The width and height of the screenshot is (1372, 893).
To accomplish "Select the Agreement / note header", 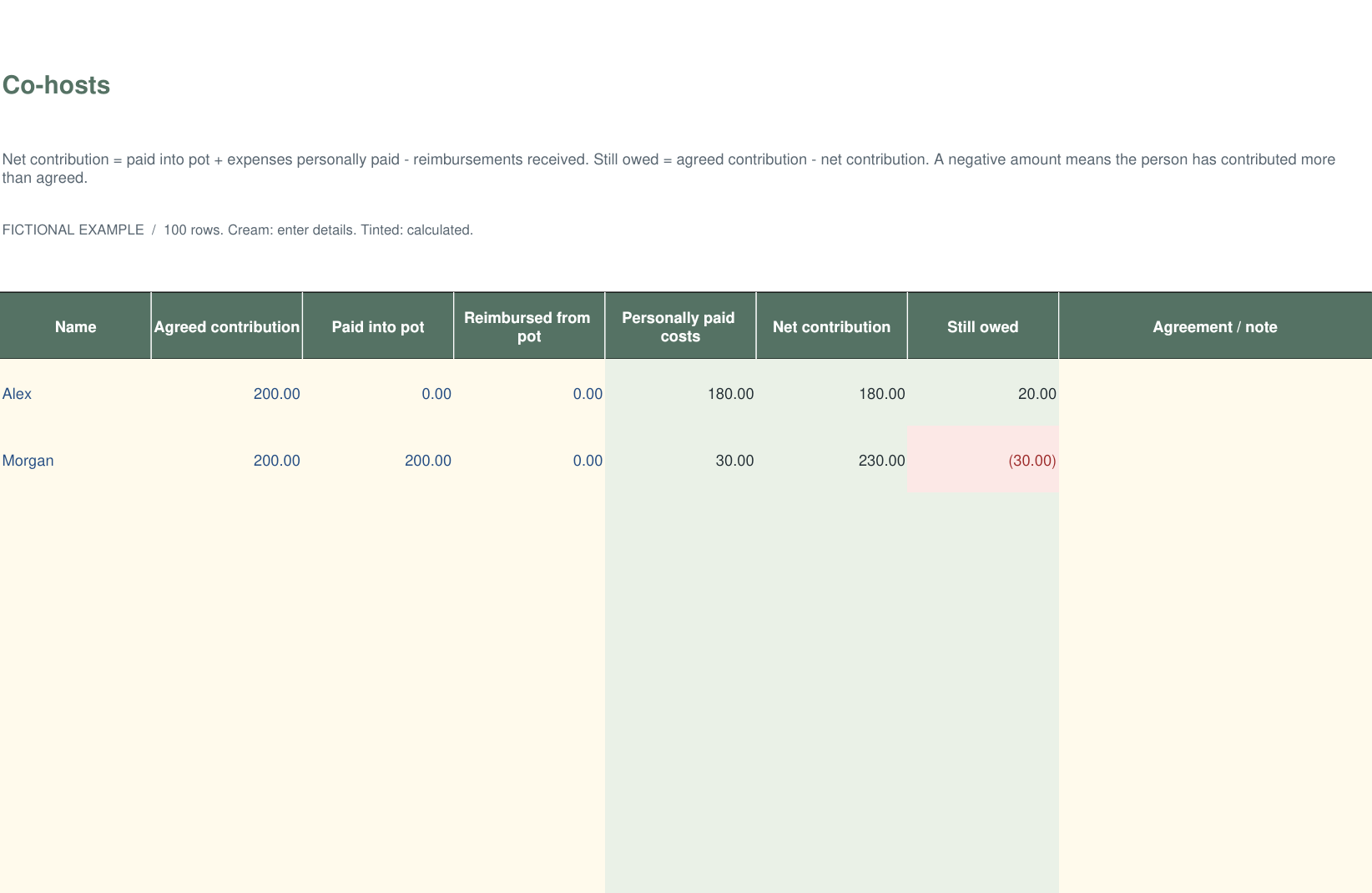I will click(x=1215, y=326).
